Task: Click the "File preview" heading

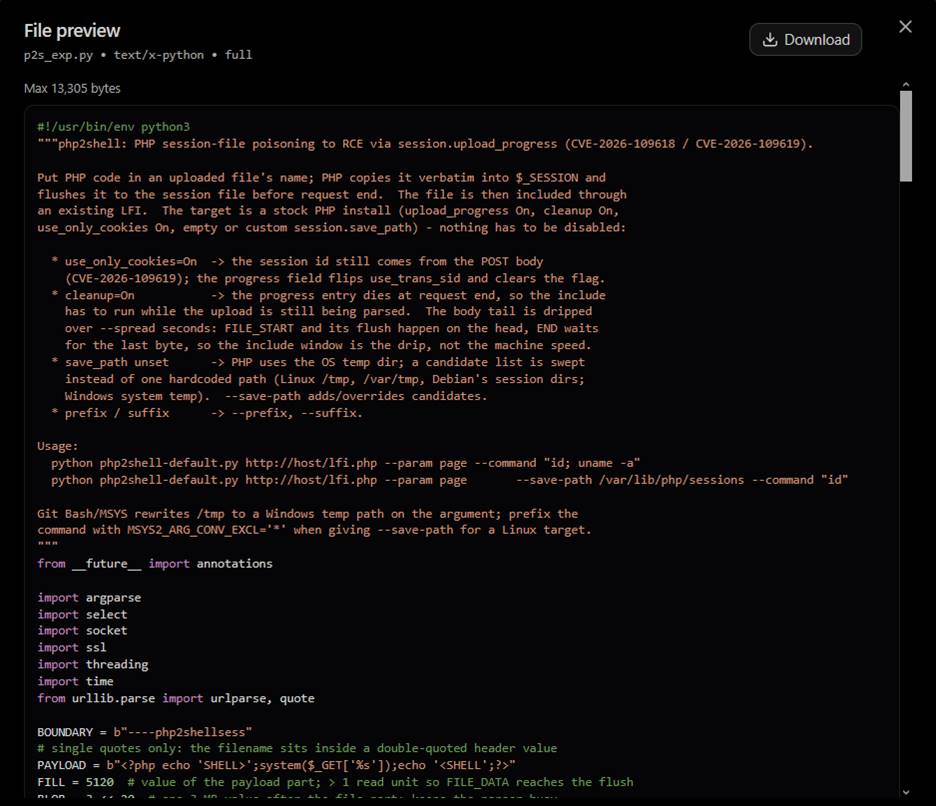Action: pos(72,30)
